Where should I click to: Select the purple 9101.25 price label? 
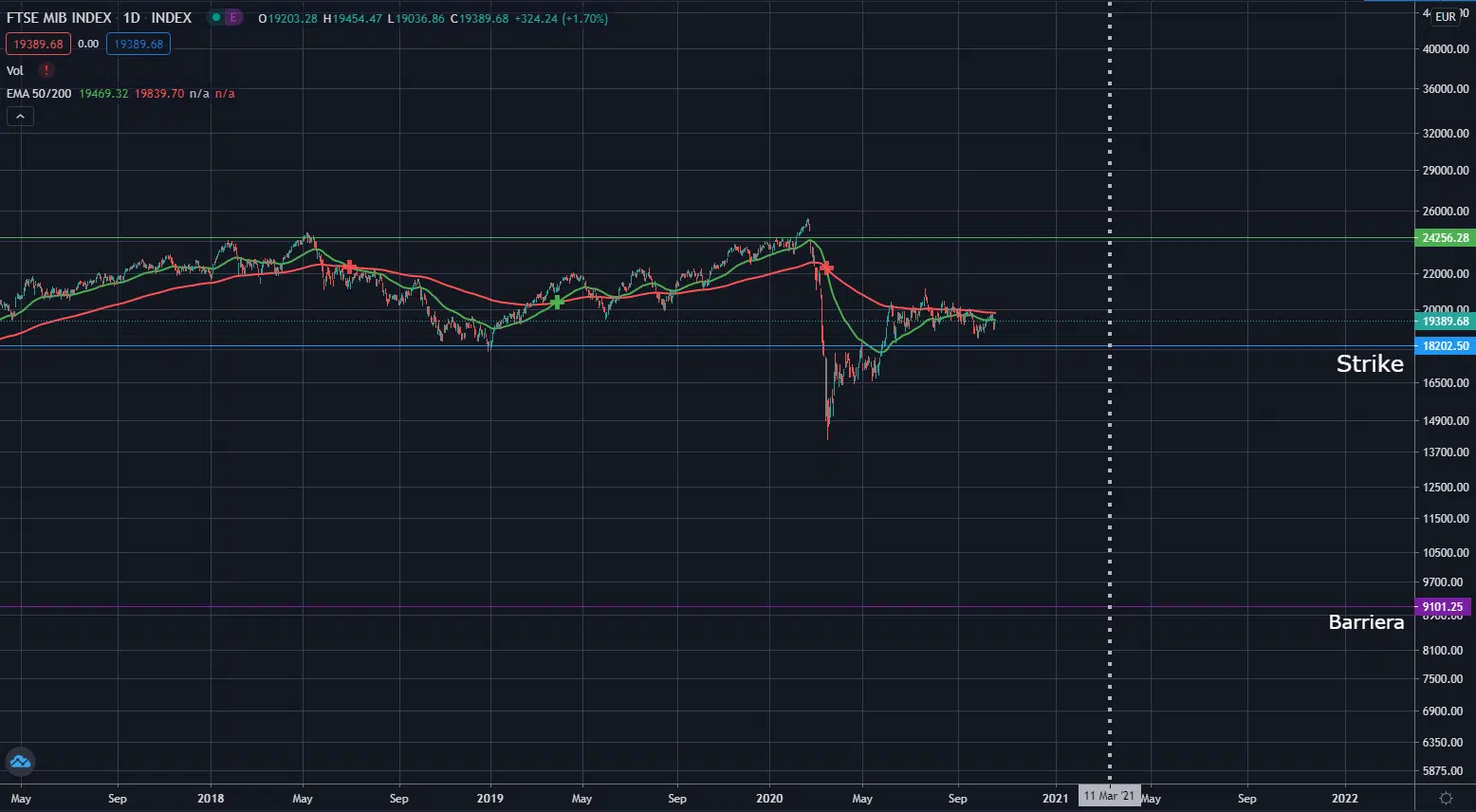(1442, 607)
